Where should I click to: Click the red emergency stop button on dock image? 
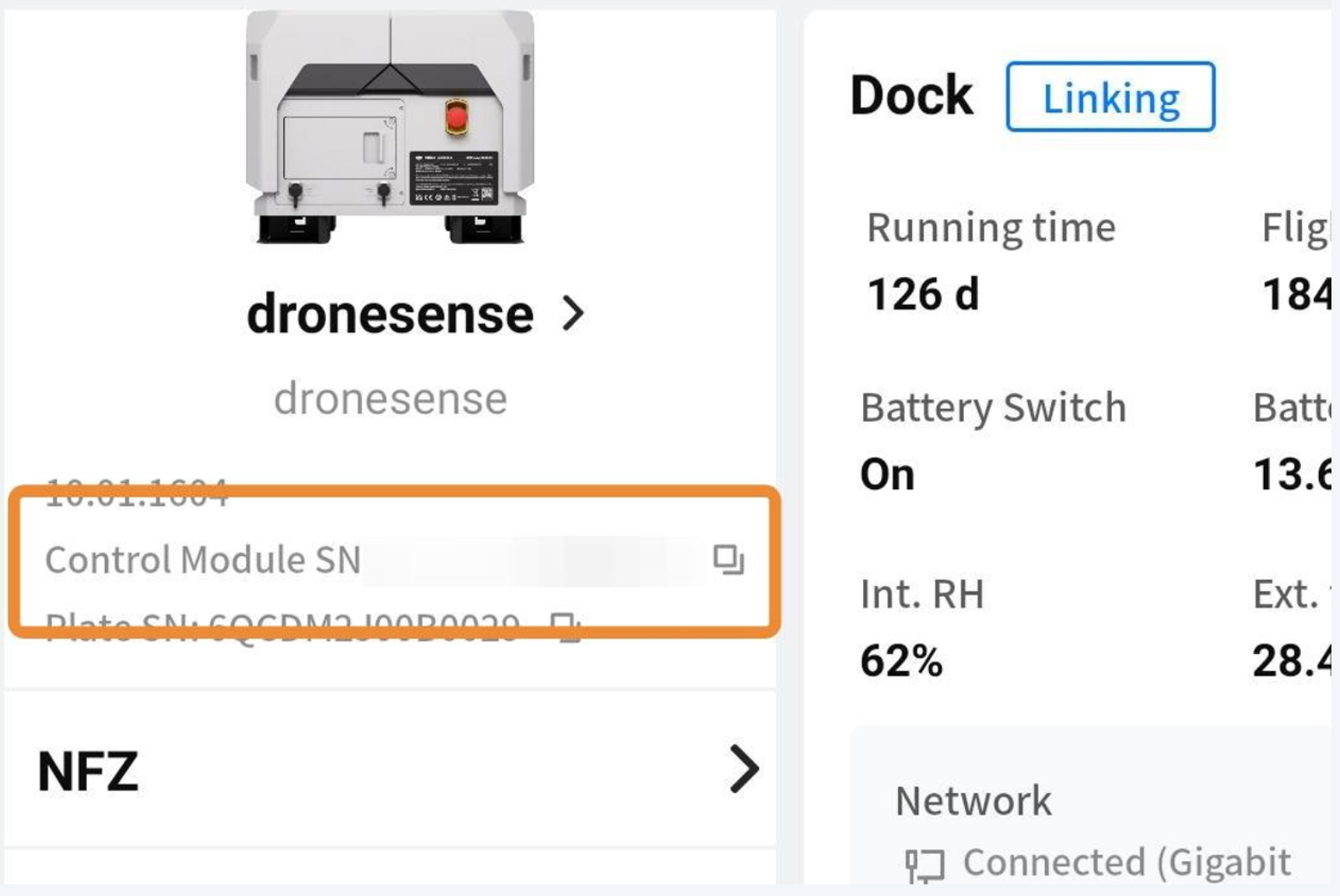[456, 117]
